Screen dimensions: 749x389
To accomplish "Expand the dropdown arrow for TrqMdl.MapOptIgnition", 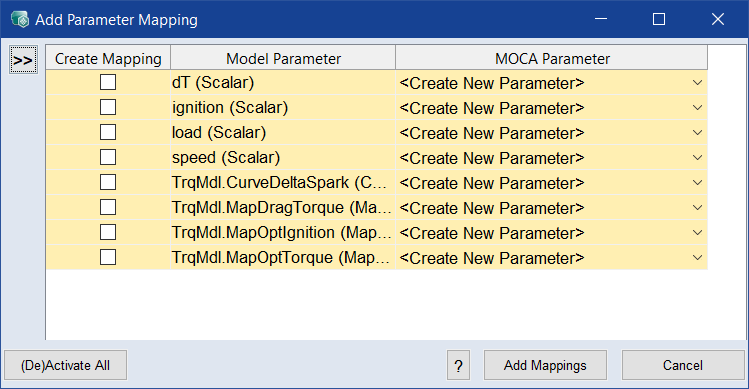I will 697,233.
